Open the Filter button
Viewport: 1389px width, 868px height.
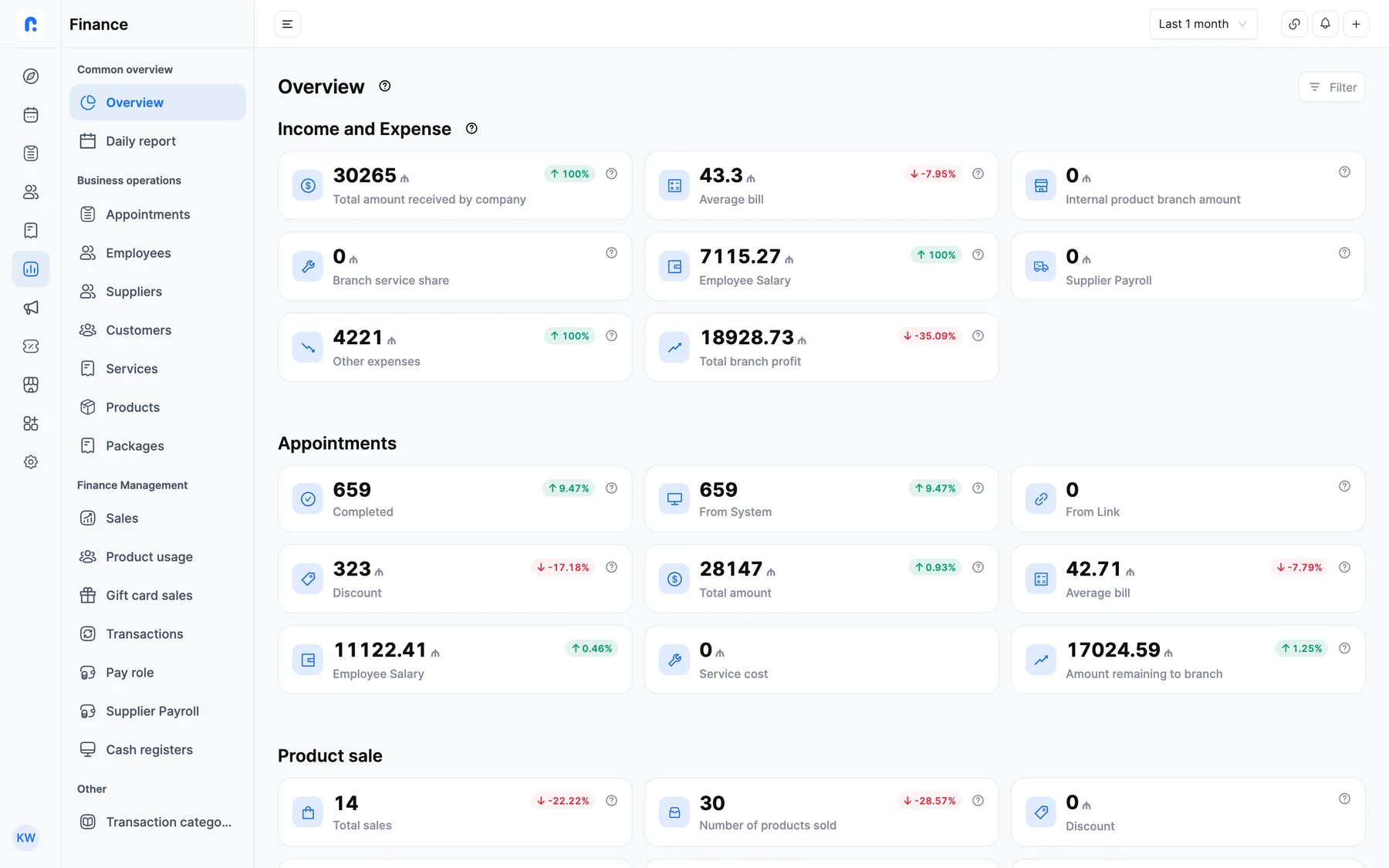coord(1332,87)
